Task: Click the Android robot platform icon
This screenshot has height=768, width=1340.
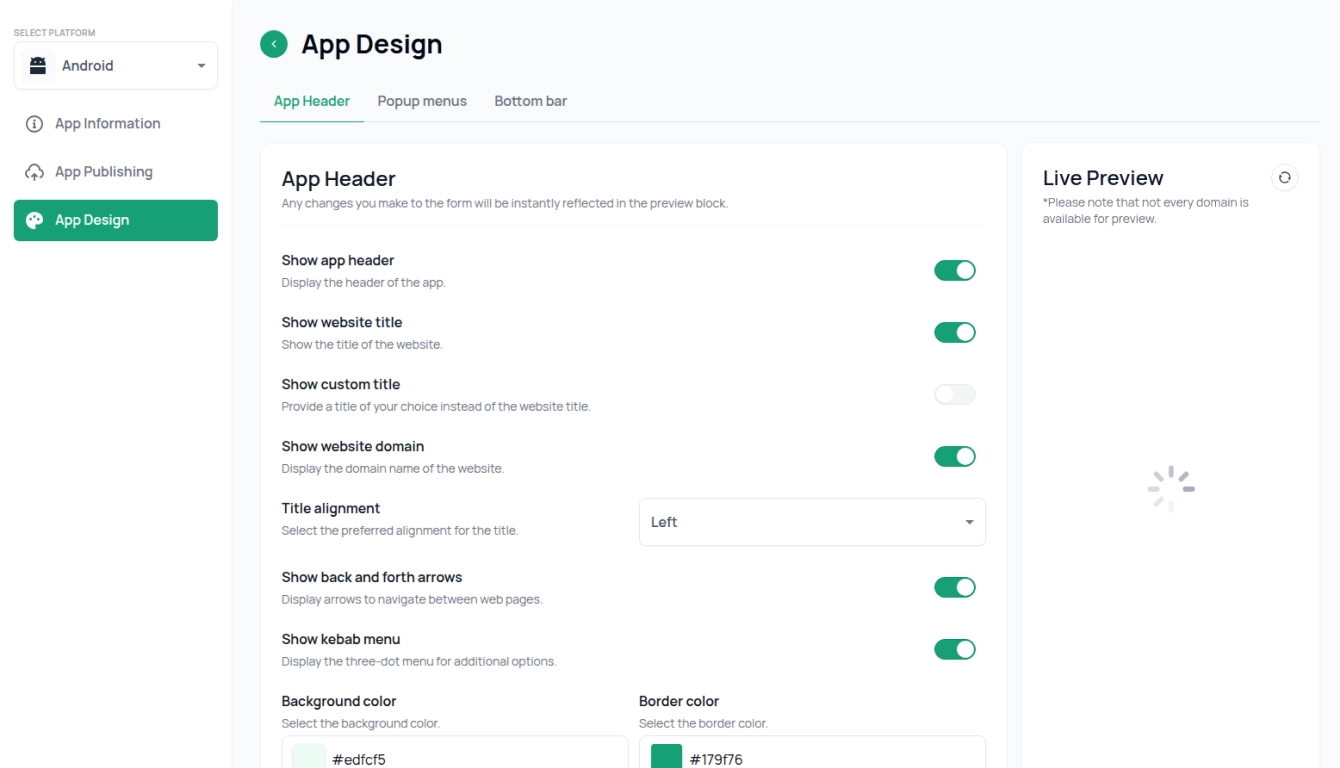Action: (x=38, y=66)
